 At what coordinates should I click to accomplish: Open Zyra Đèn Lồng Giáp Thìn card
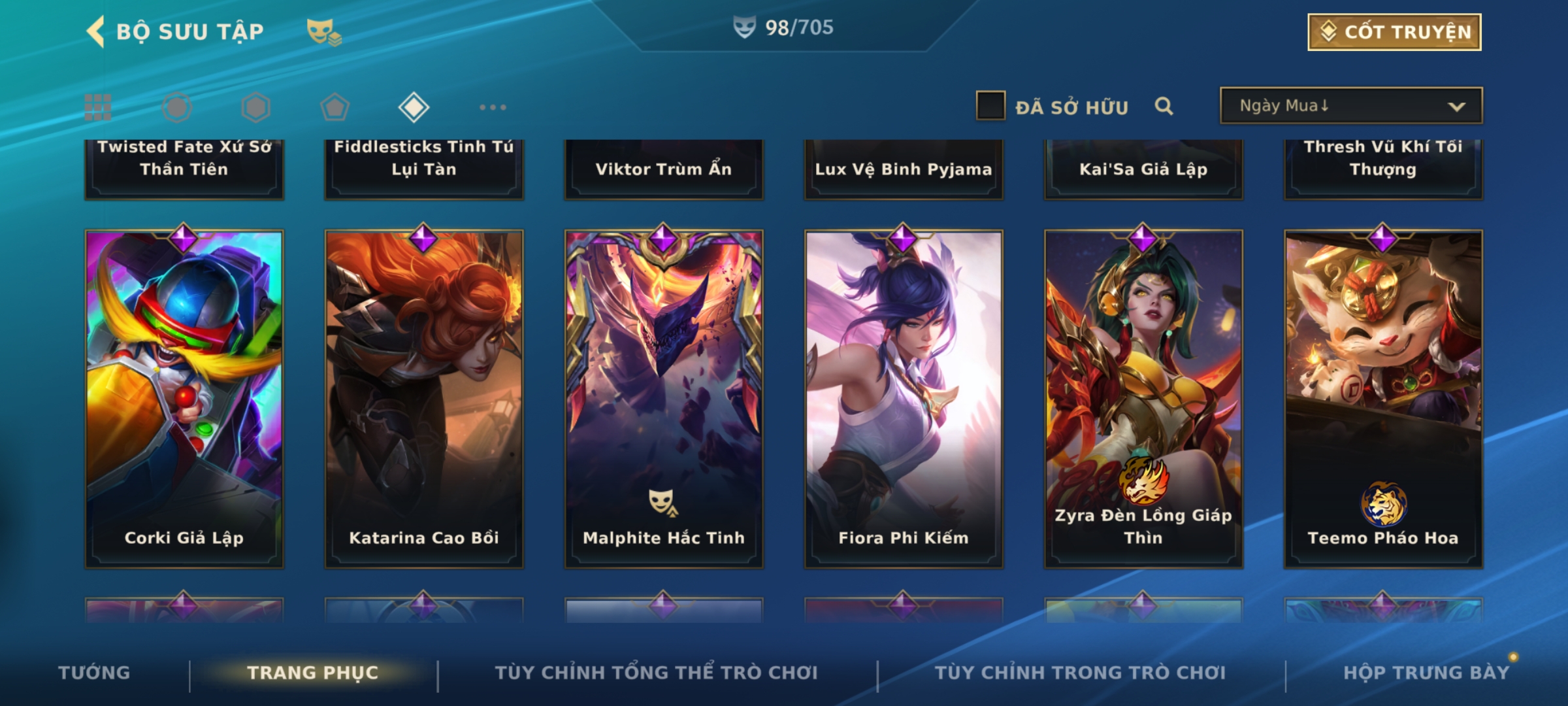[x=1143, y=399]
